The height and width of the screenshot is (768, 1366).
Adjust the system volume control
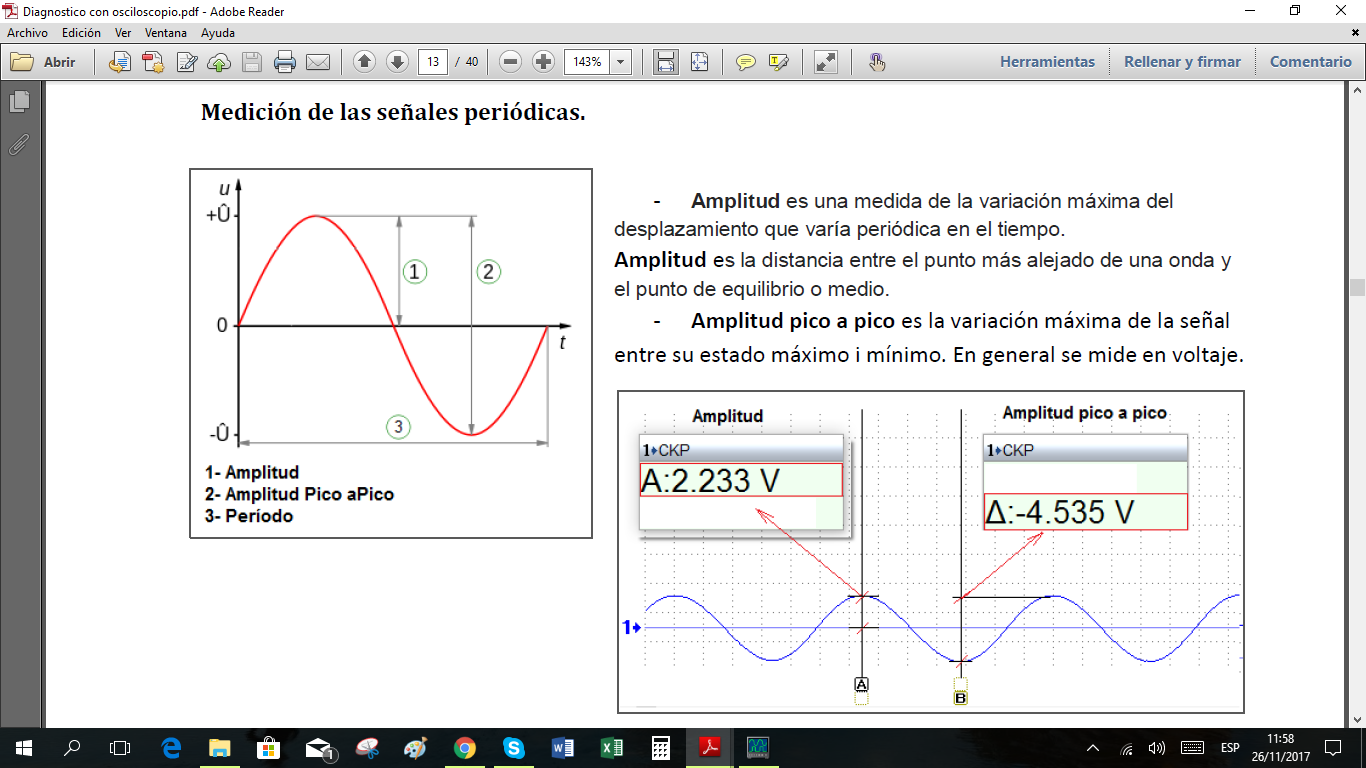(x=1155, y=747)
